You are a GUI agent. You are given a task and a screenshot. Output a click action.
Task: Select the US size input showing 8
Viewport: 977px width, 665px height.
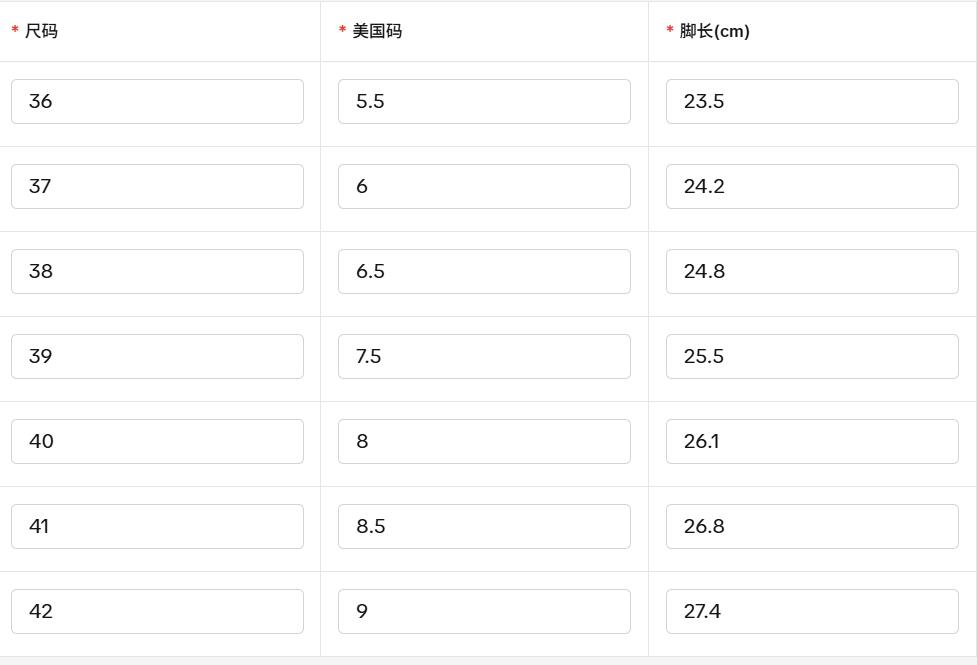[484, 441]
